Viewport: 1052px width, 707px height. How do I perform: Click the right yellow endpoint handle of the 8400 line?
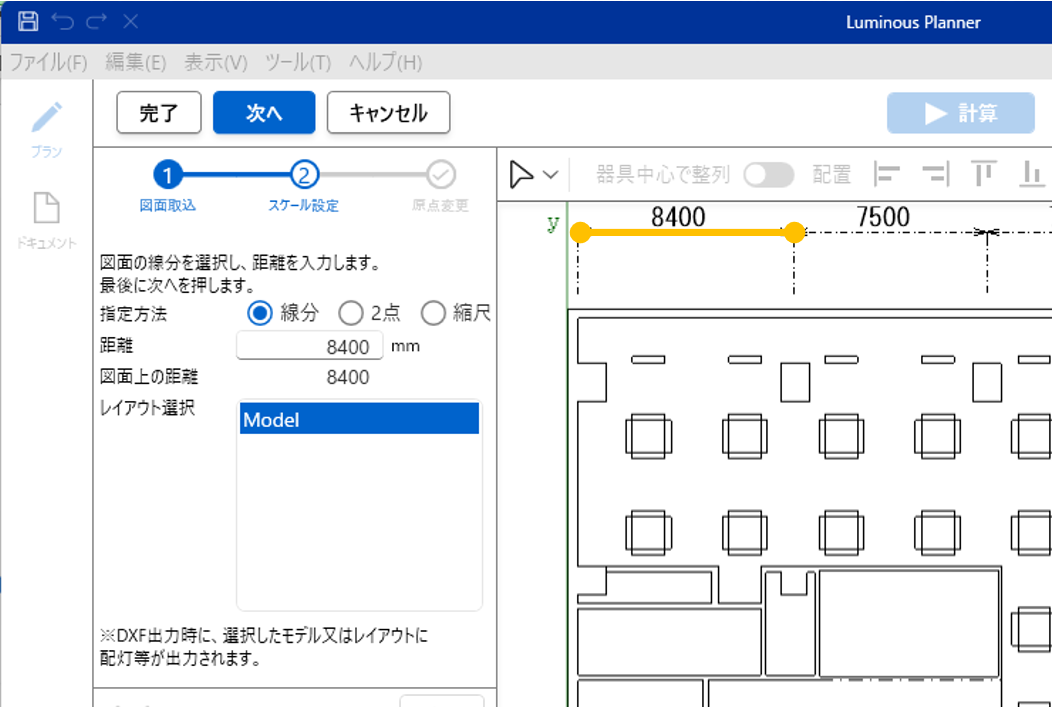[x=794, y=233]
